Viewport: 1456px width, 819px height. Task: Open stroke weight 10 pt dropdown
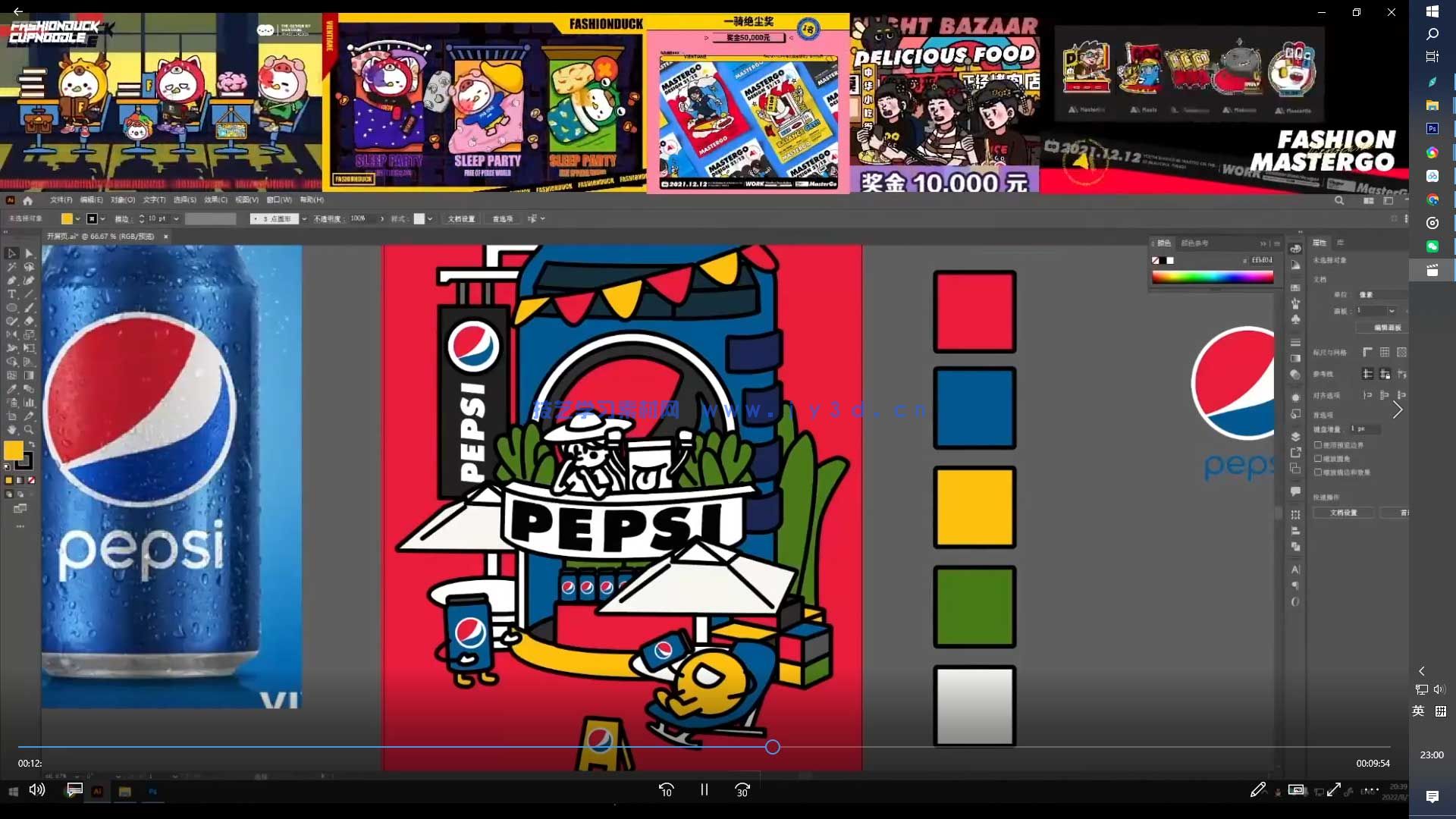tap(176, 219)
